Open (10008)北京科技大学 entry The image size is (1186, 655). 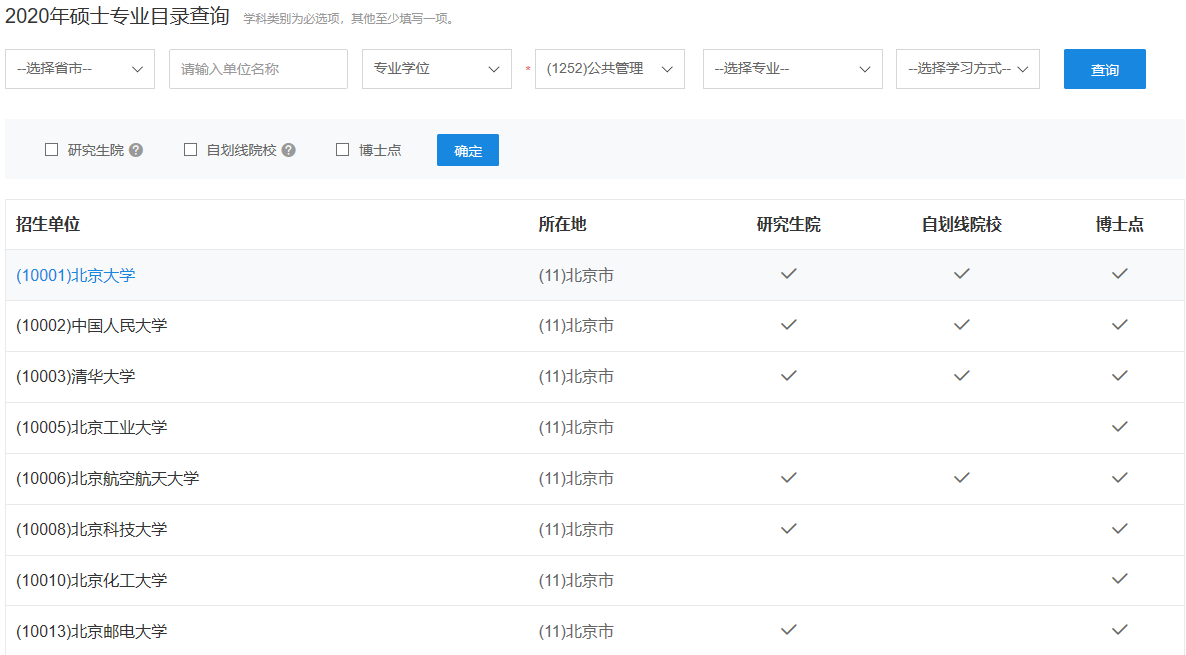click(92, 529)
